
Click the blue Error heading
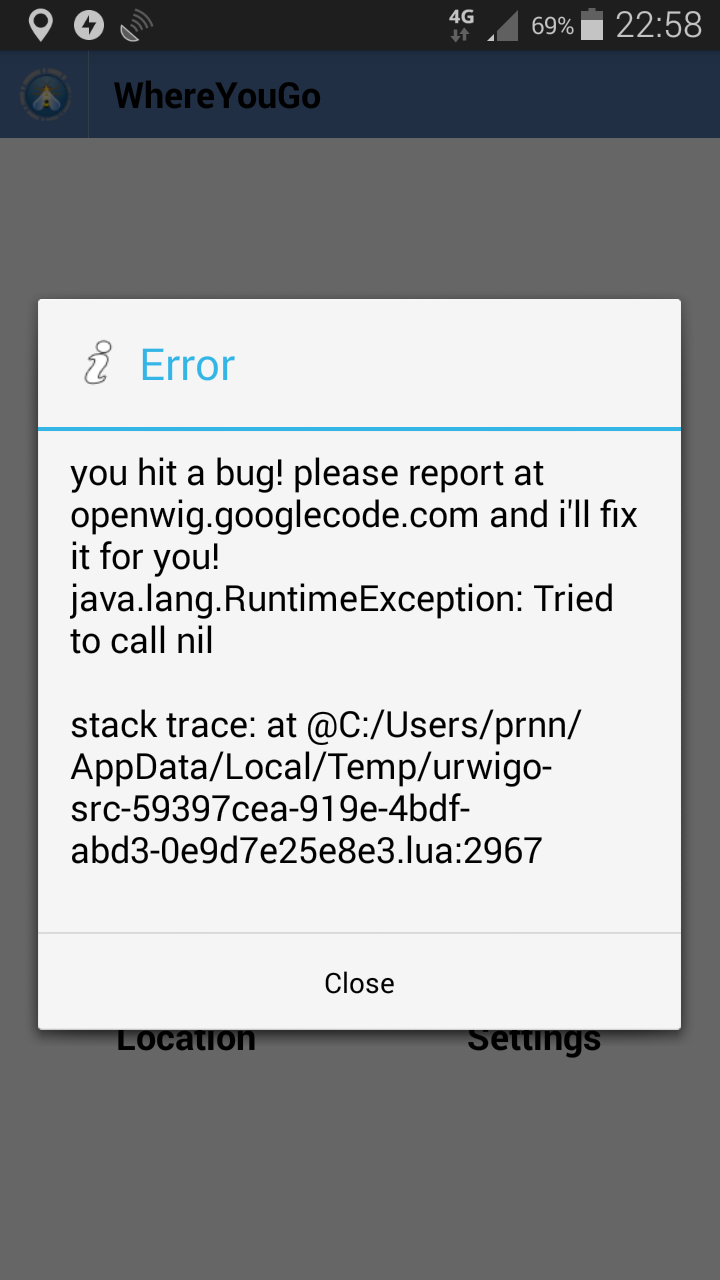[x=187, y=365]
